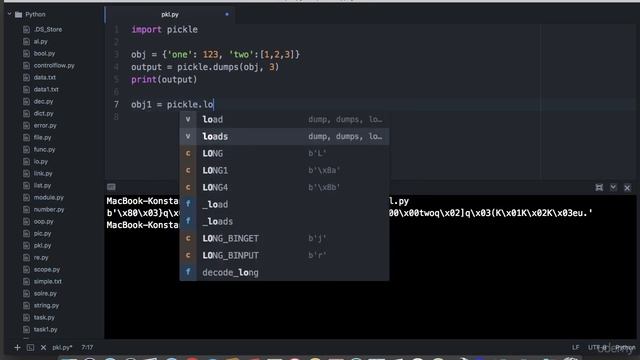Click on print(output) code line

click(164, 80)
